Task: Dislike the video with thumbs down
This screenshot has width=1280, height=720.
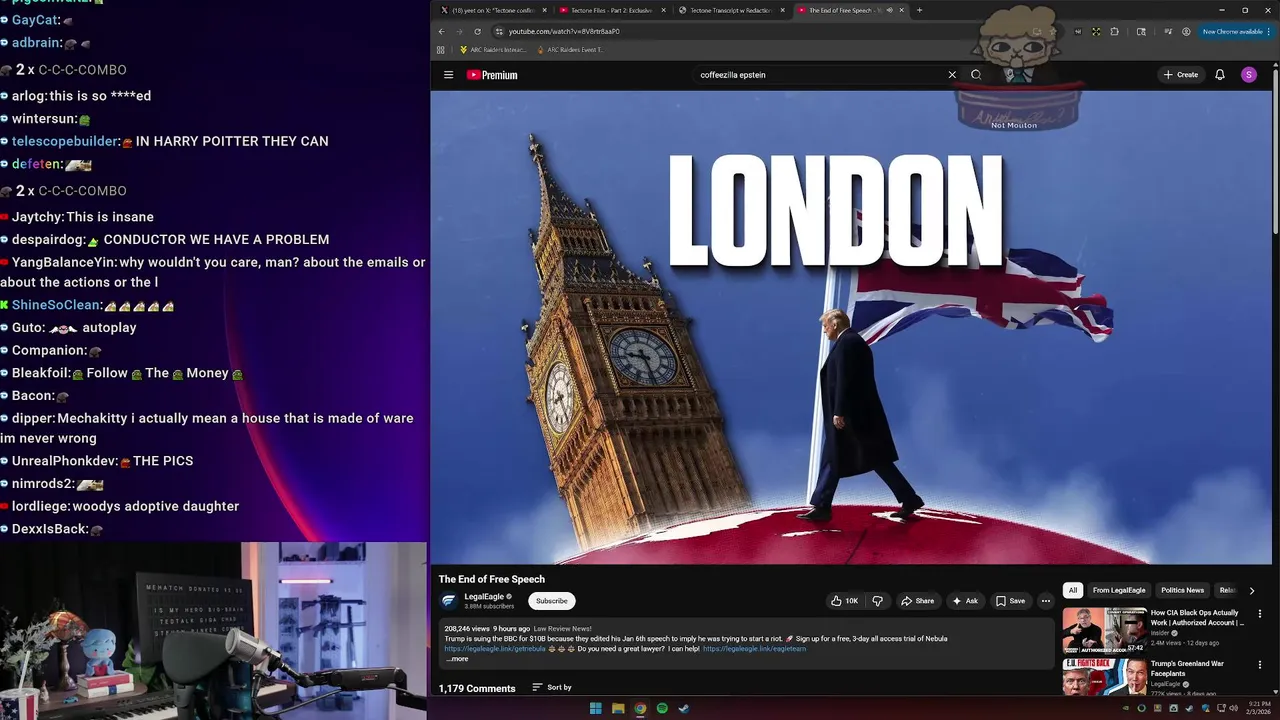Action: pos(878,601)
